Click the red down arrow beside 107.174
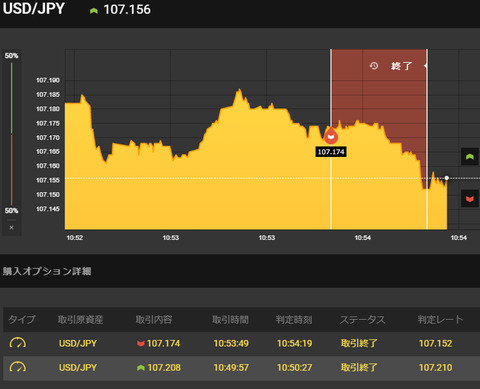480x389 pixels. click(141, 343)
